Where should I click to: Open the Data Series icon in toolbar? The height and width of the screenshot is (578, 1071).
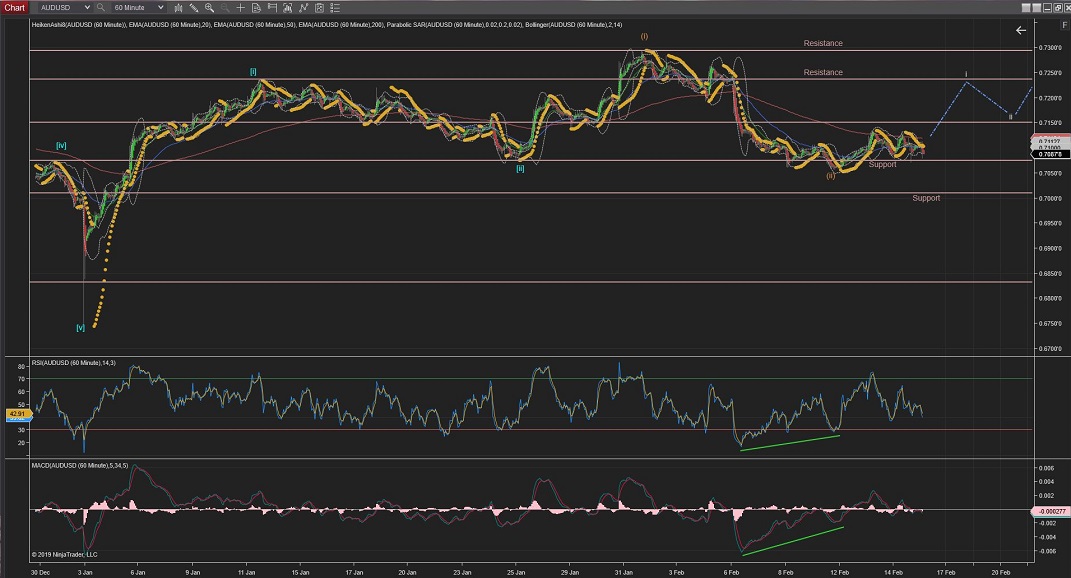(x=287, y=8)
